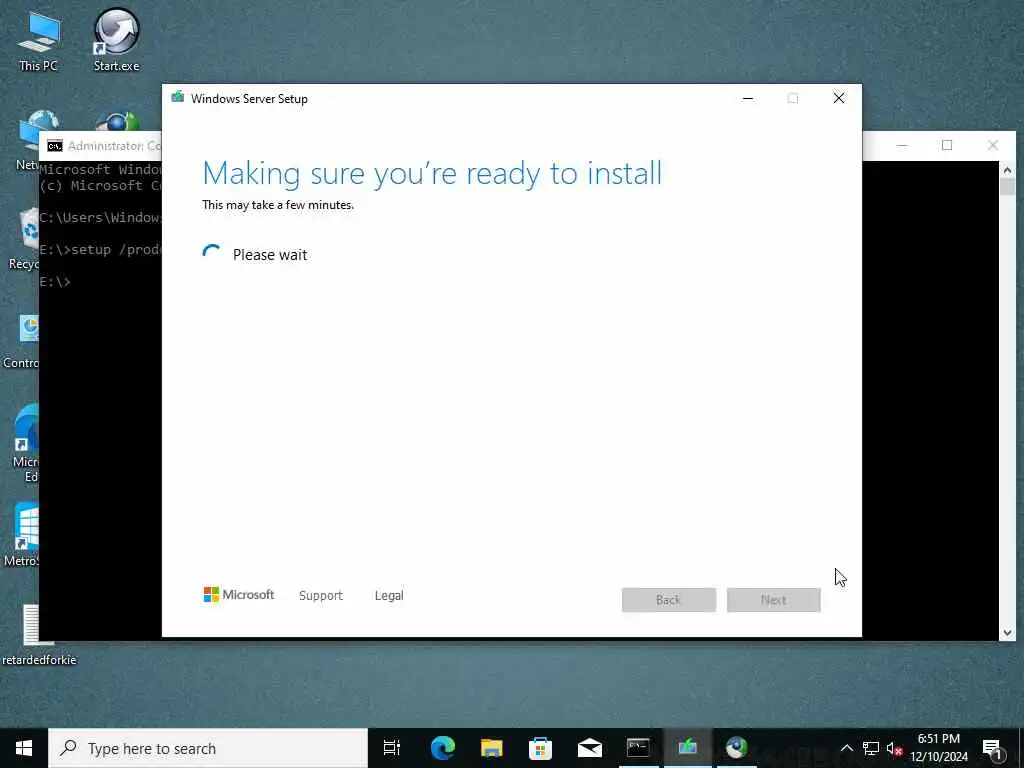Focus the taskbar search box
This screenshot has height=768, width=1024.
[x=208, y=748]
